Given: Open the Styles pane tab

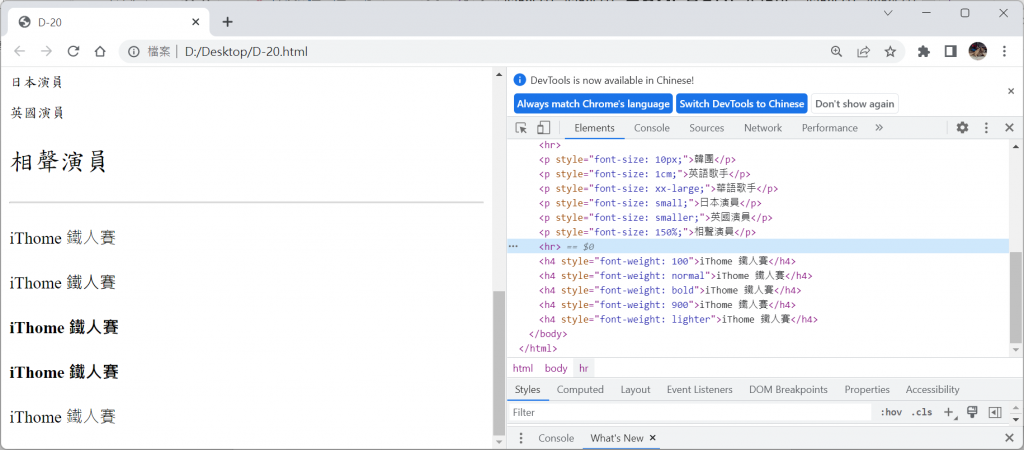Looking at the screenshot, I should pyautogui.click(x=528, y=390).
